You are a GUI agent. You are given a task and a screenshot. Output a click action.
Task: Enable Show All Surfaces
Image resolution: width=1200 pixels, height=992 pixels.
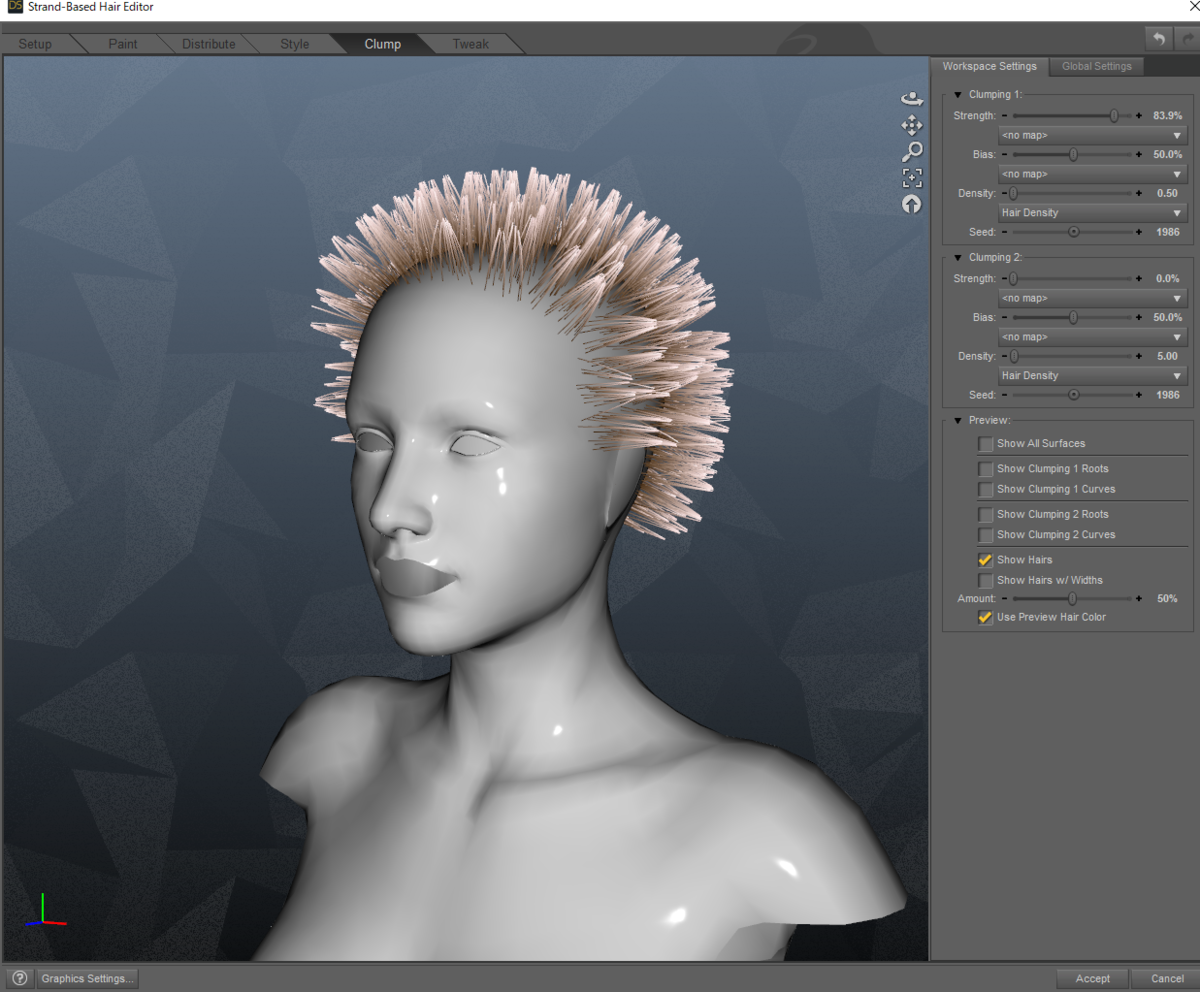985,443
